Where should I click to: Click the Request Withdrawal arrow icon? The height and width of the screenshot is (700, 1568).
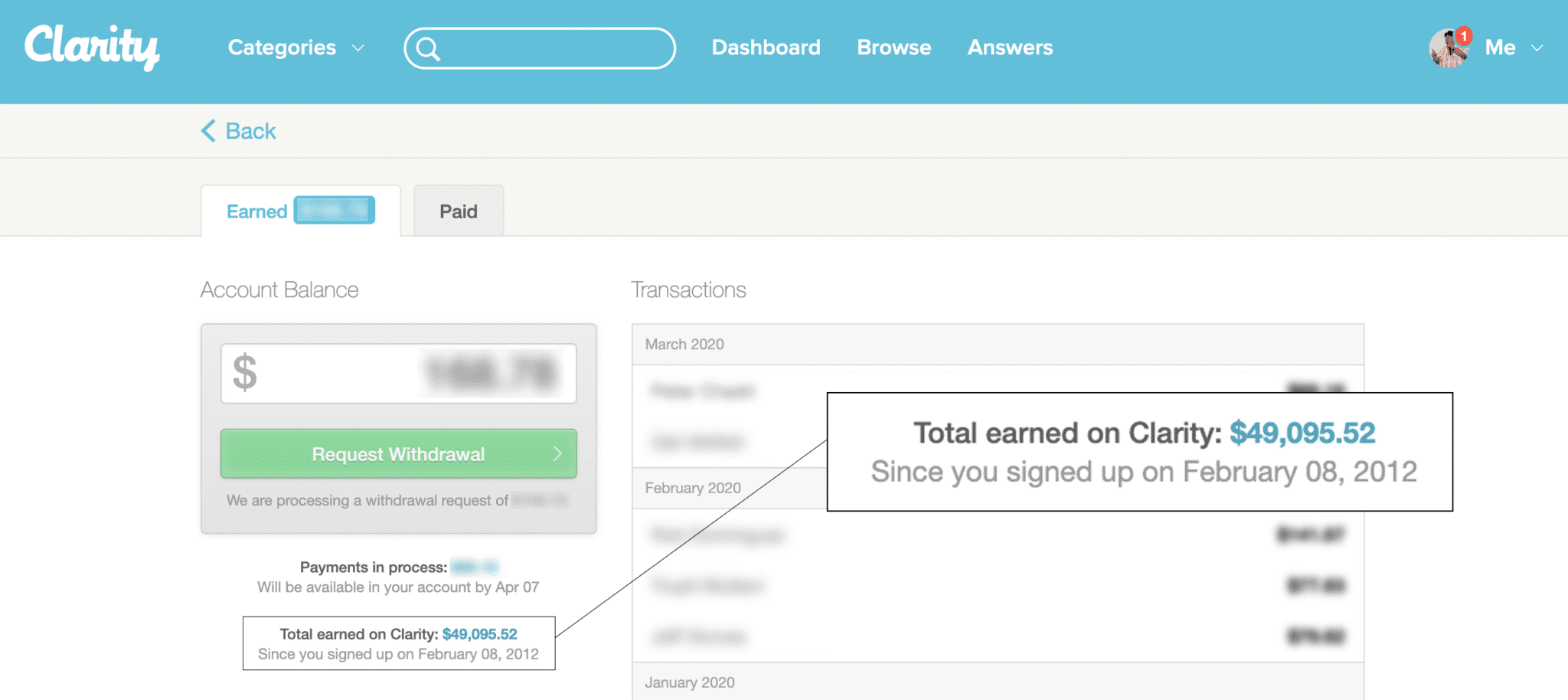coord(557,454)
